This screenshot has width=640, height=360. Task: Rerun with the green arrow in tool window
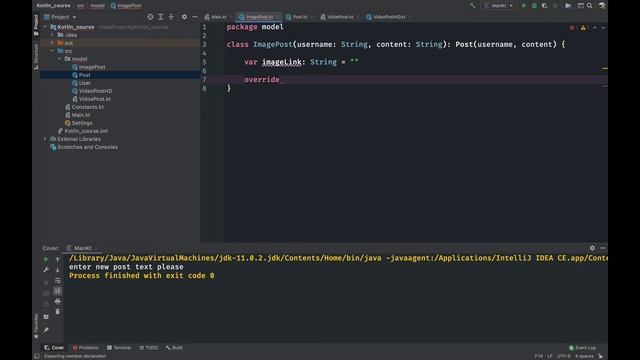click(46, 259)
